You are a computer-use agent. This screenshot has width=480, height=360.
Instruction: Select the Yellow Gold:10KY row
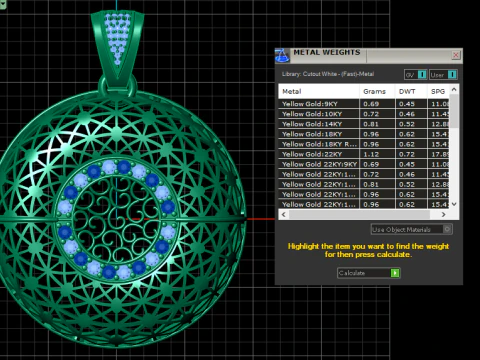click(x=364, y=114)
